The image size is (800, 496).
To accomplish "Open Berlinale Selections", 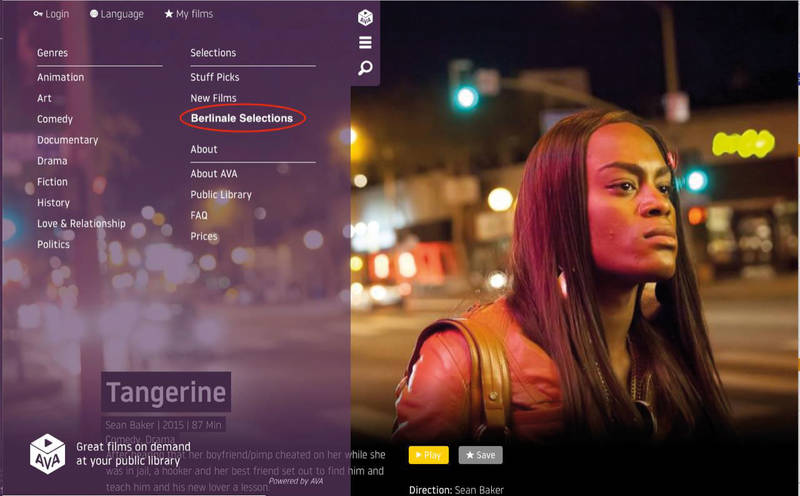I will click(242, 118).
